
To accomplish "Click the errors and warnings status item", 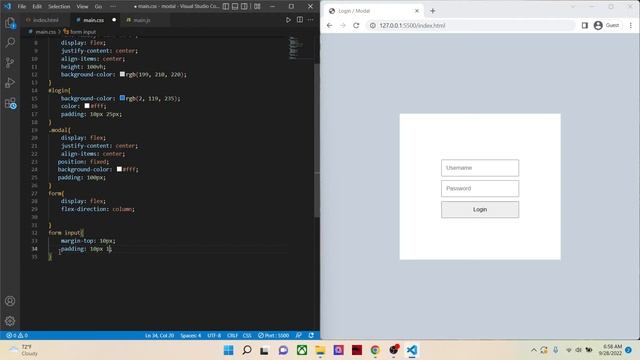I will point(17,336).
